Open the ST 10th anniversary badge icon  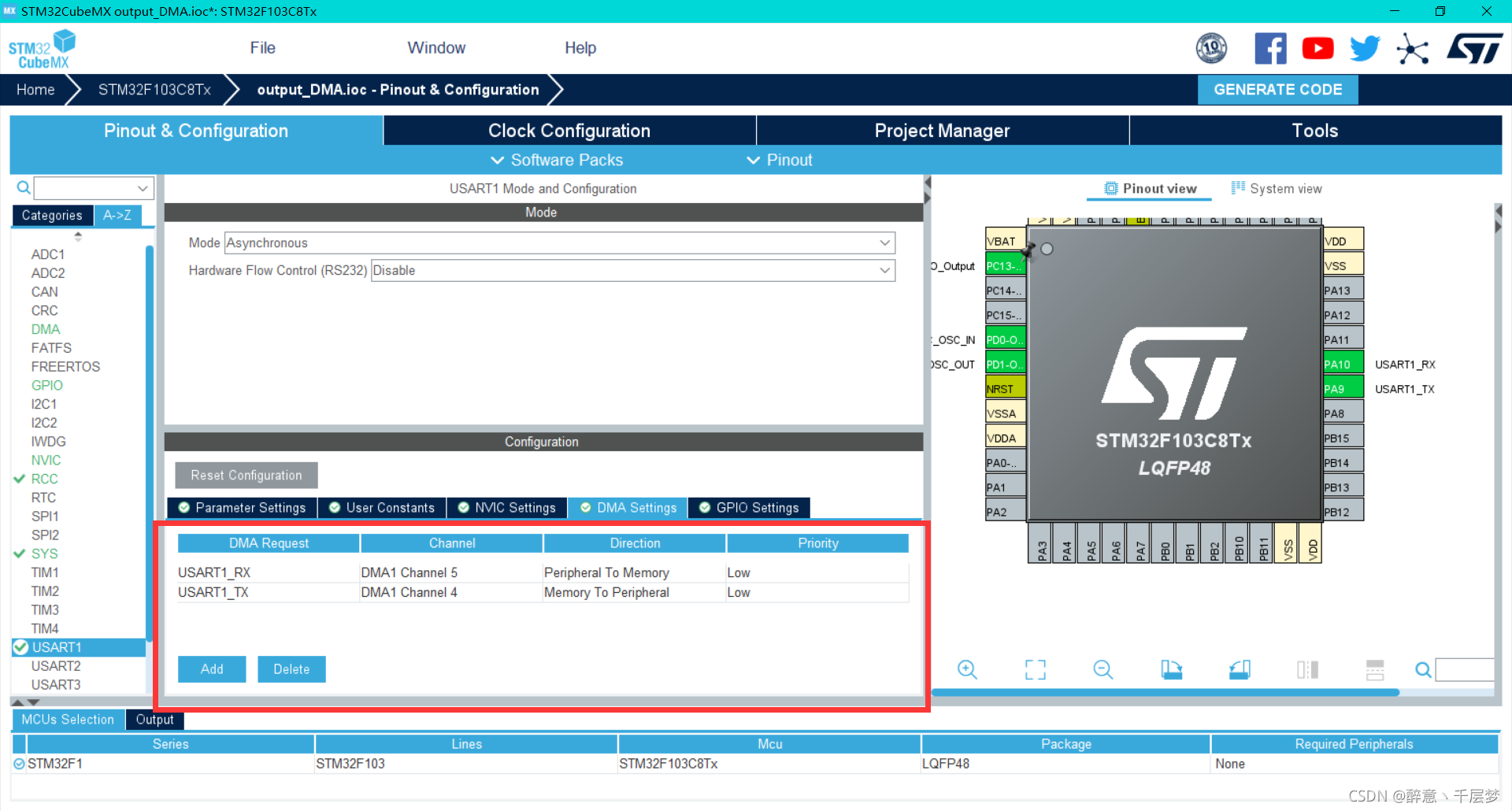pyautogui.click(x=1211, y=49)
